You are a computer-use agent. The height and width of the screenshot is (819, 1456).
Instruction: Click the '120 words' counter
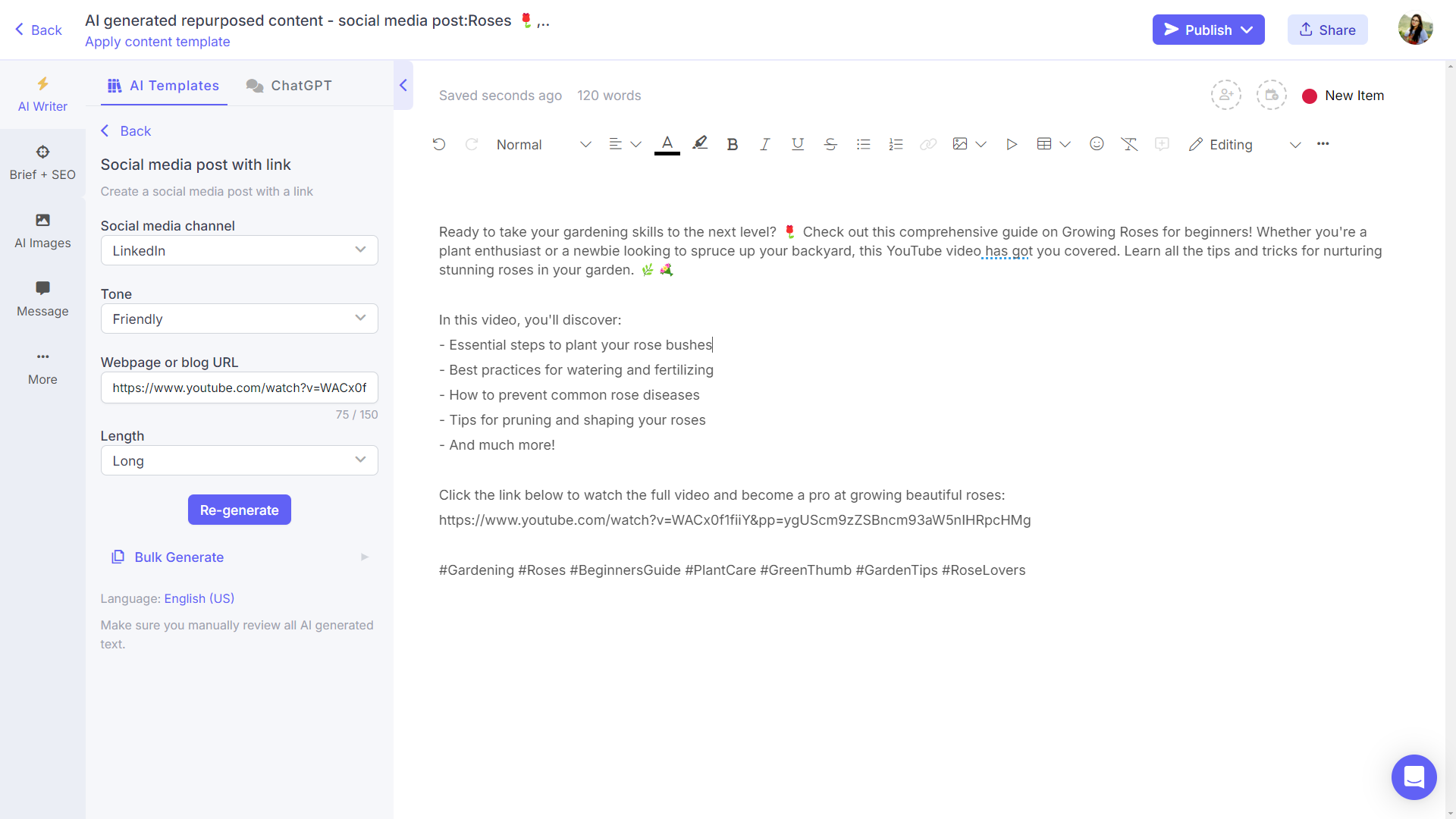pyautogui.click(x=609, y=96)
